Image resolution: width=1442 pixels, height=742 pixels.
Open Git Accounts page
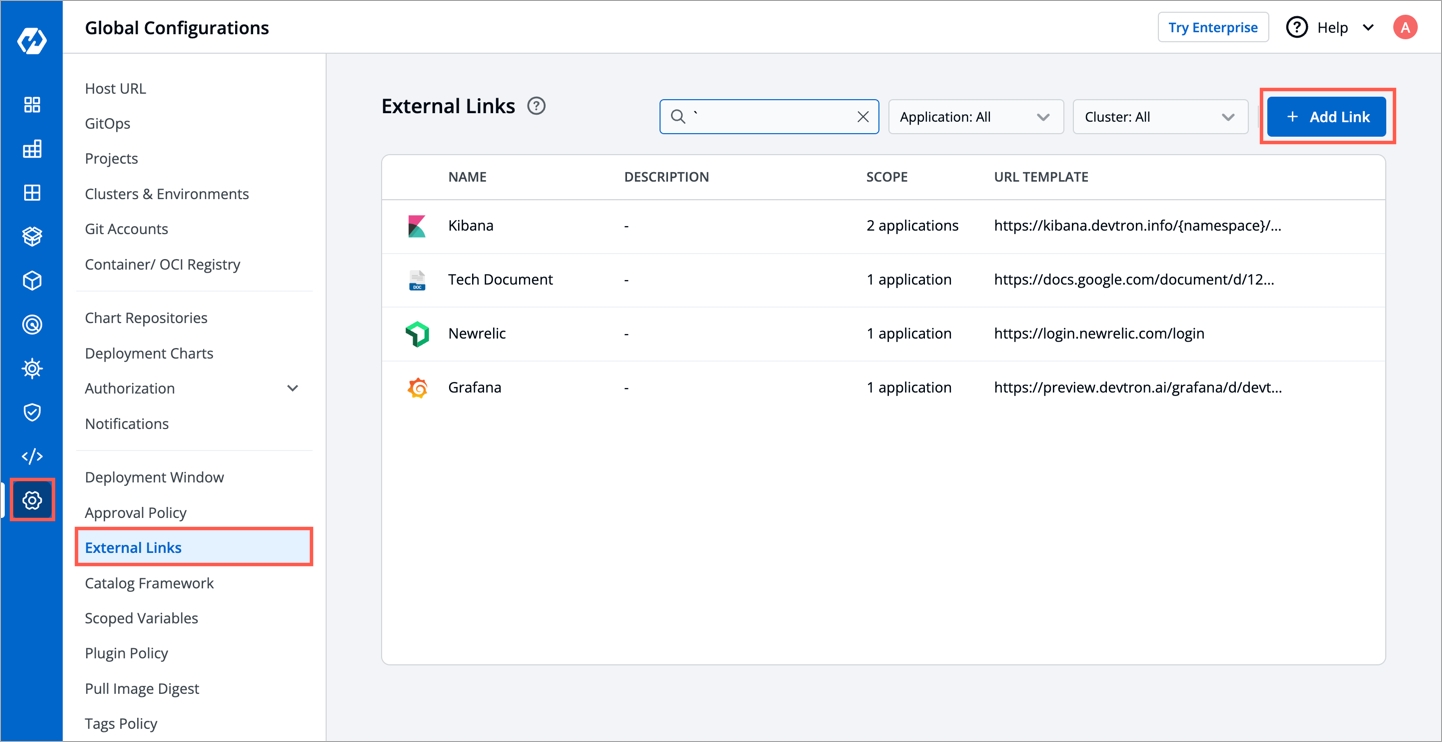pos(126,229)
